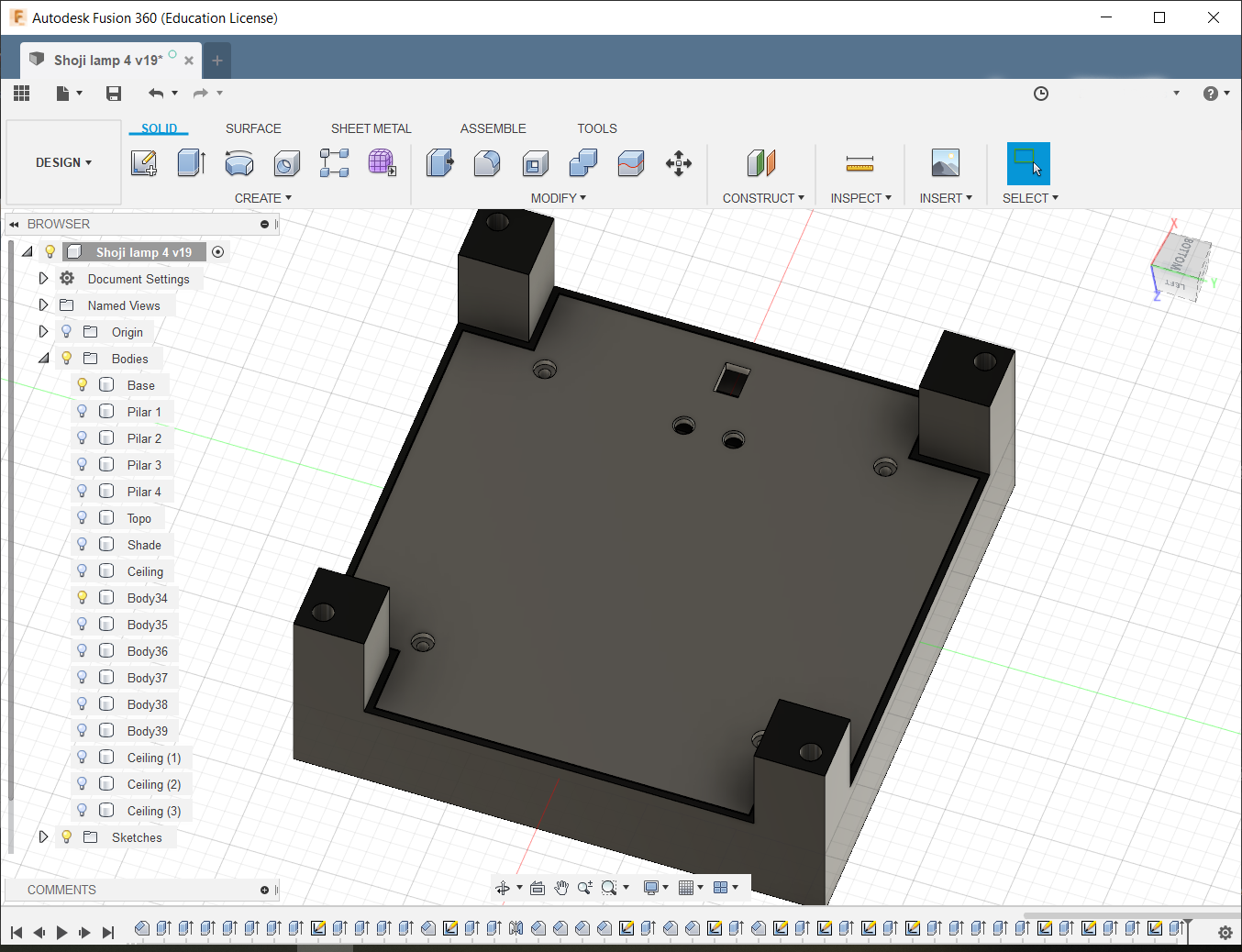
Task: Open the INSPECT menu
Action: click(x=861, y=198)
